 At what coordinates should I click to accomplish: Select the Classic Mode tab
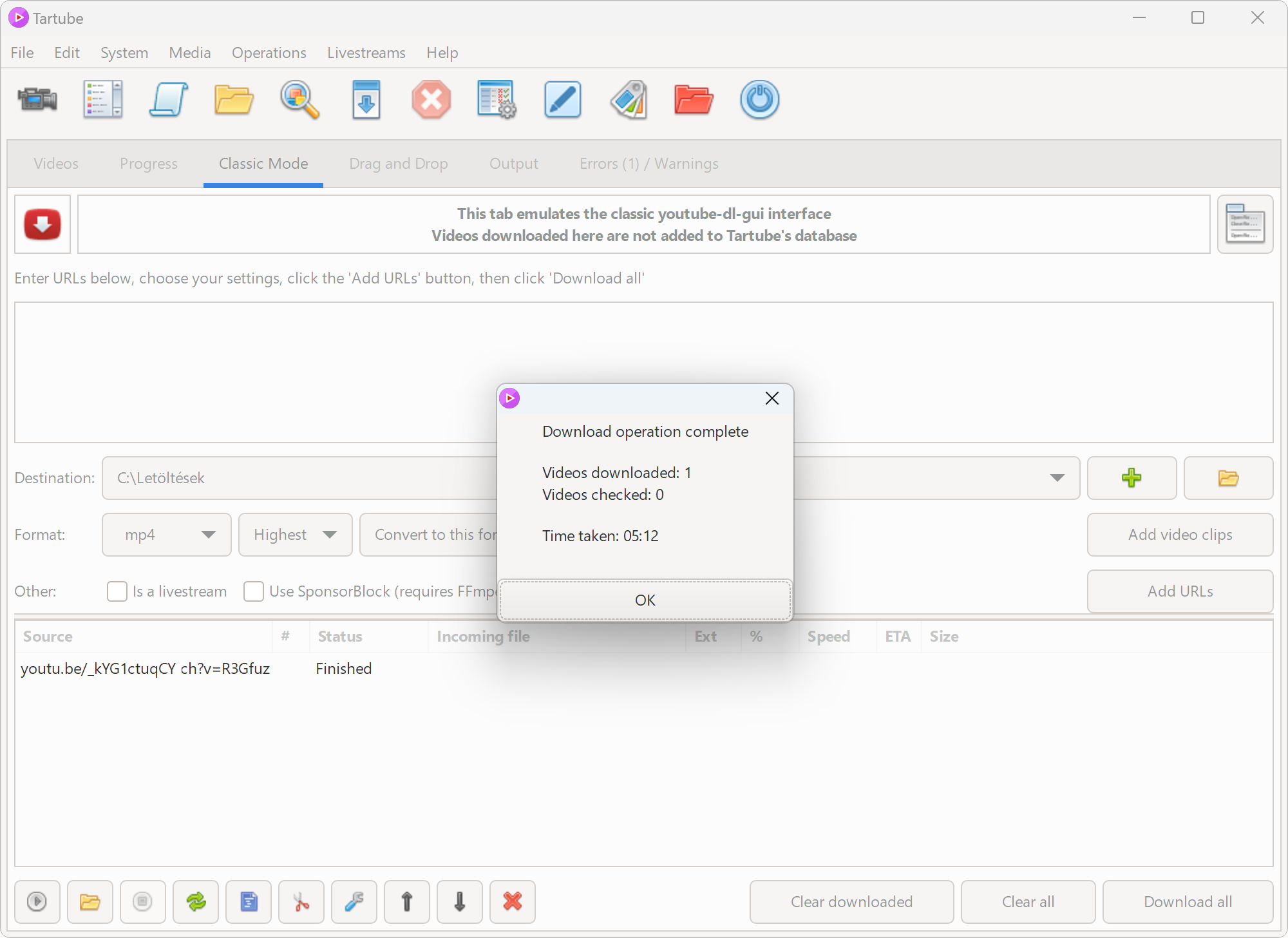[x=263, y=164]
